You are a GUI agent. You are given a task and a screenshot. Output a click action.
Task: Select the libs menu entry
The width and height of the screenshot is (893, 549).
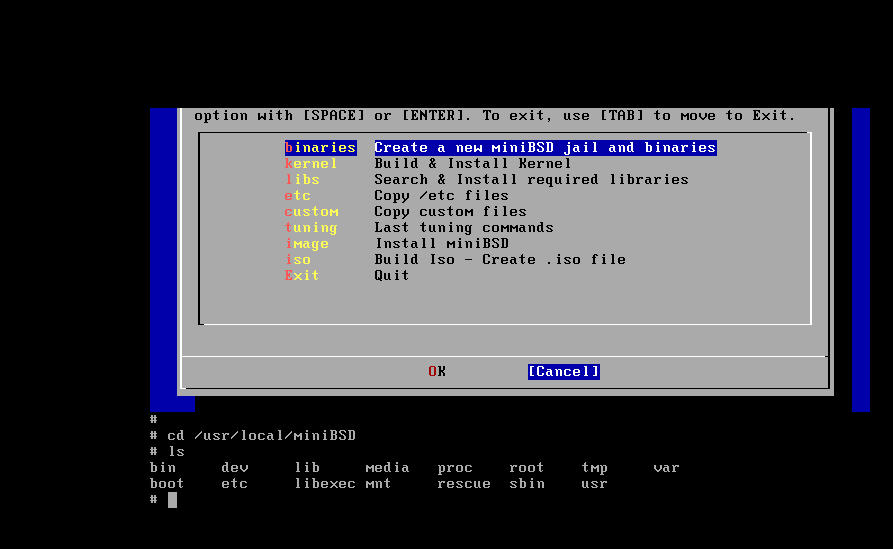[302, 180]
